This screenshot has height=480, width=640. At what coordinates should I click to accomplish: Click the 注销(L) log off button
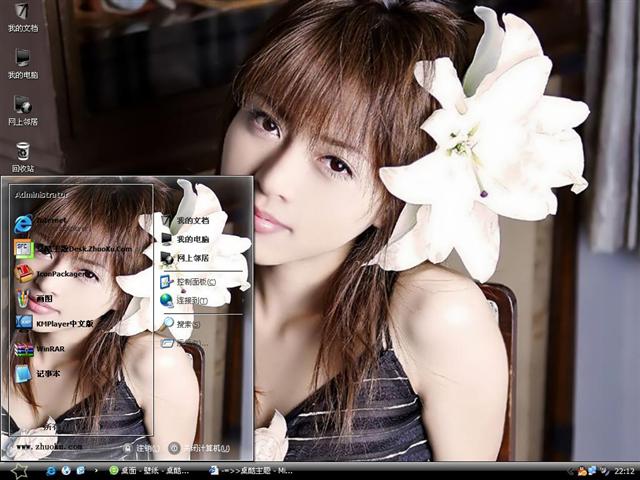(142, 448)
